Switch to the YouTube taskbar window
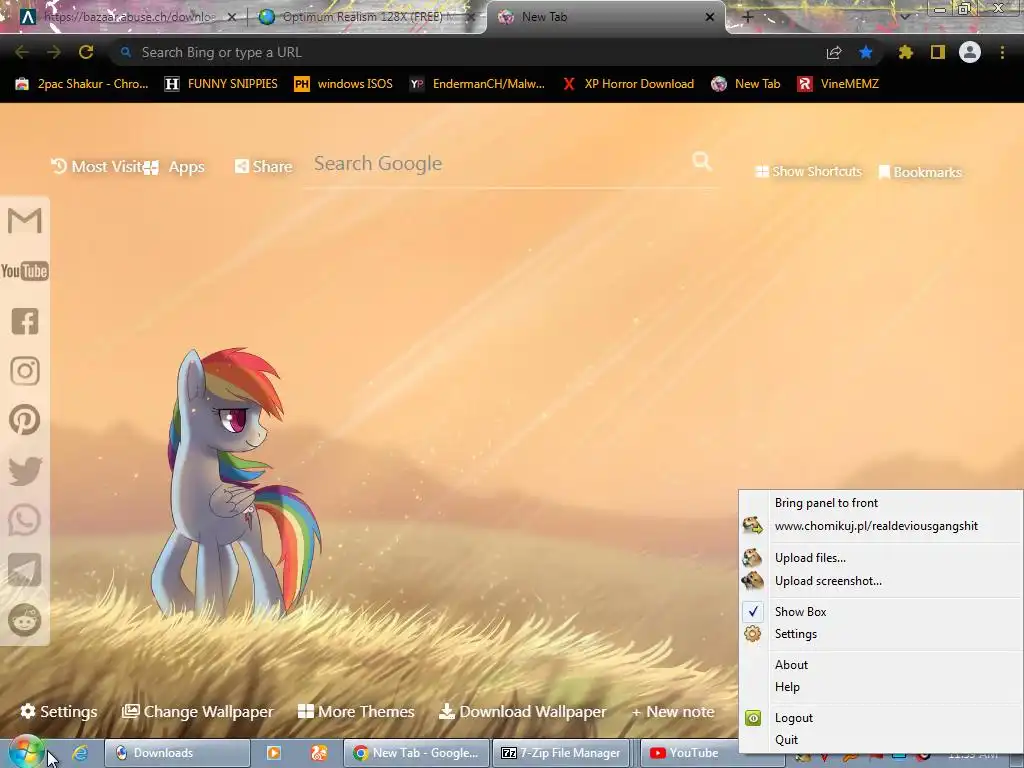The width and height of the screenshot is (1024, 768). click(x=690, y=753)
